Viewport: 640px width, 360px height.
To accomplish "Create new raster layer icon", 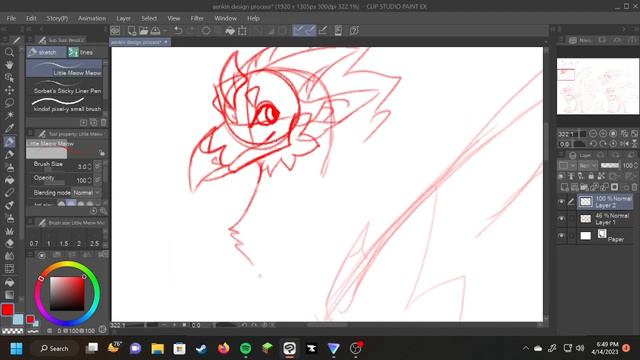I will coord(564,187).
